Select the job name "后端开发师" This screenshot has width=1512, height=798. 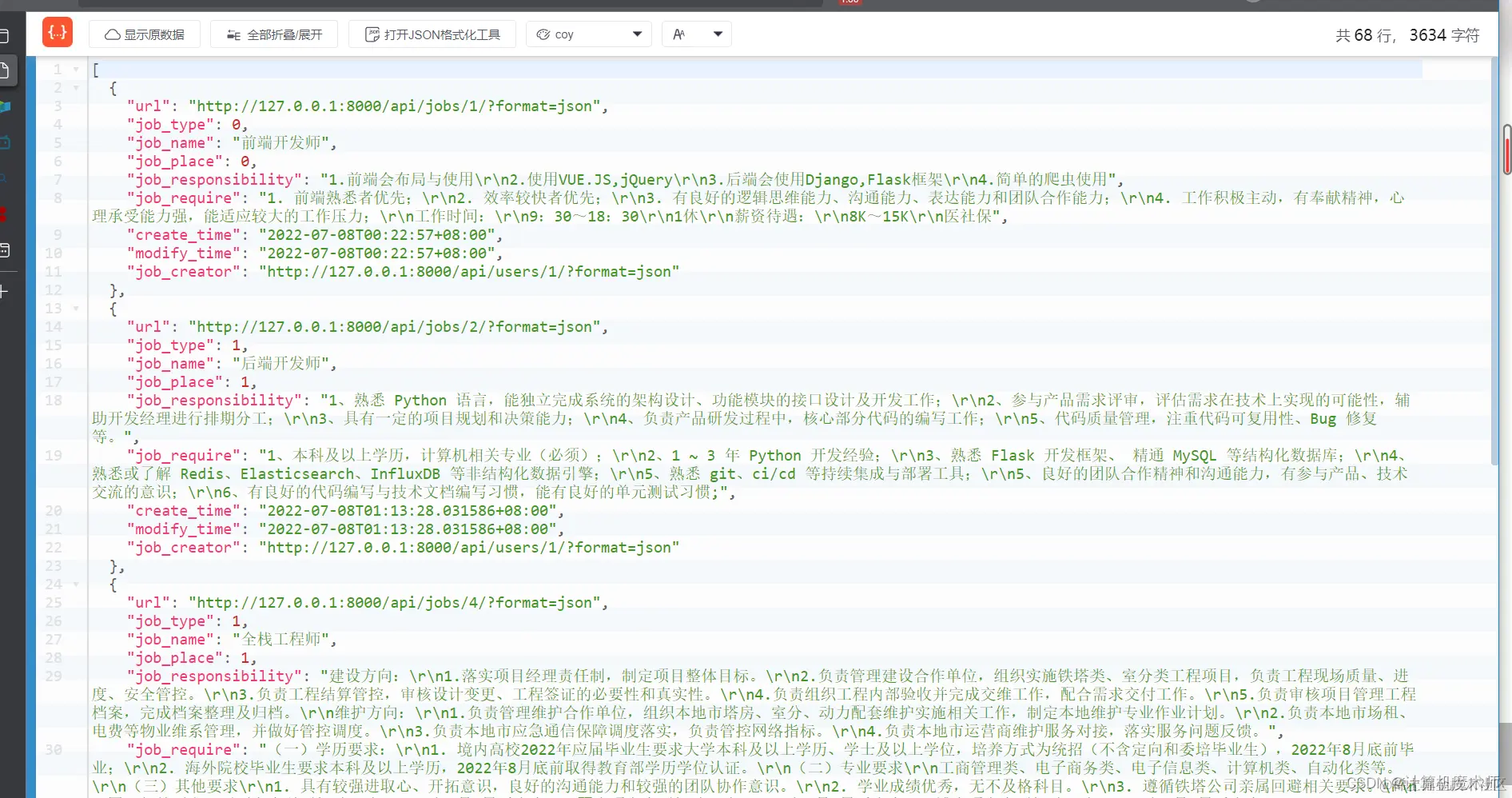(281, 364)
